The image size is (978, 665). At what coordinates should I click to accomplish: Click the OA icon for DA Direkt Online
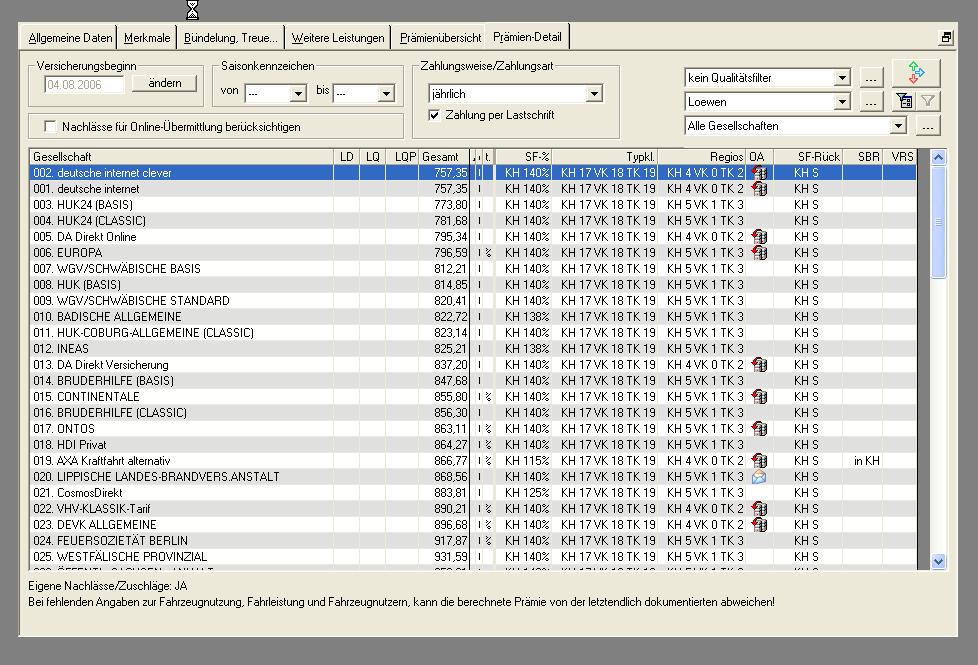coord(759,237)
